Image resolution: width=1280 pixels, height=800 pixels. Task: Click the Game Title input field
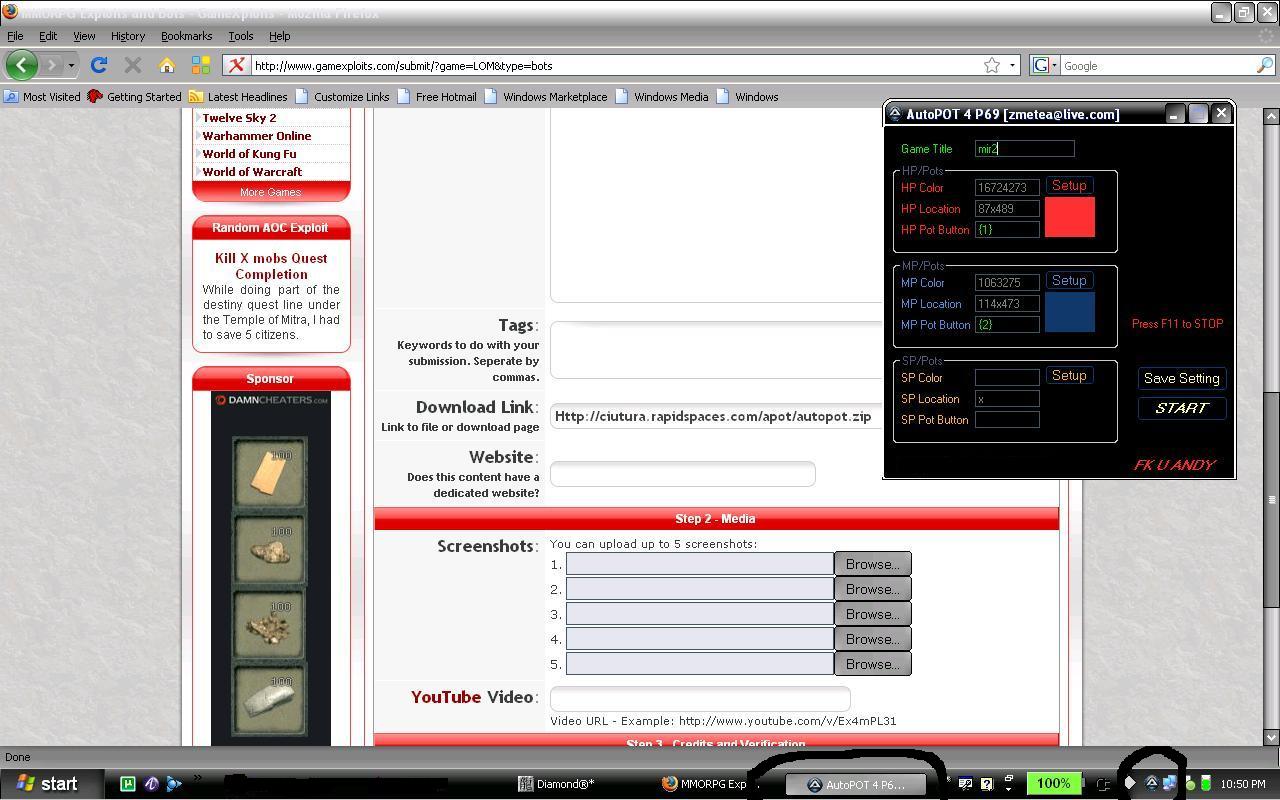(x=1025, y=149)
